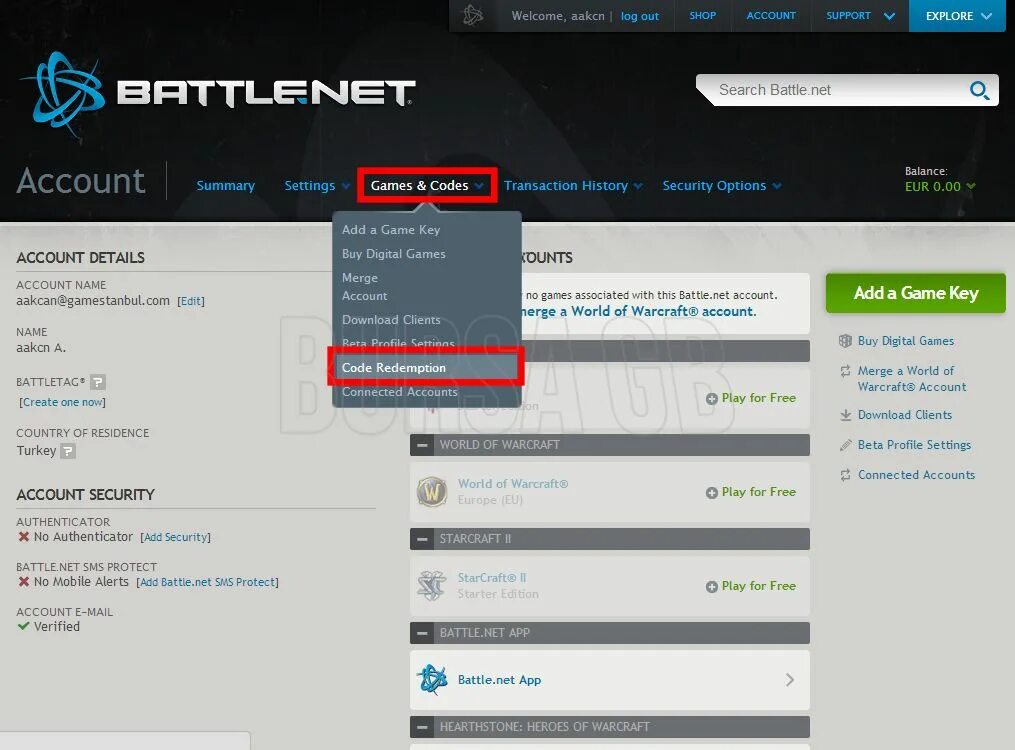Click the BattleTag help question icon
Image resolution: width=1015 pixels, height=750 pixels.
point(98,382)
